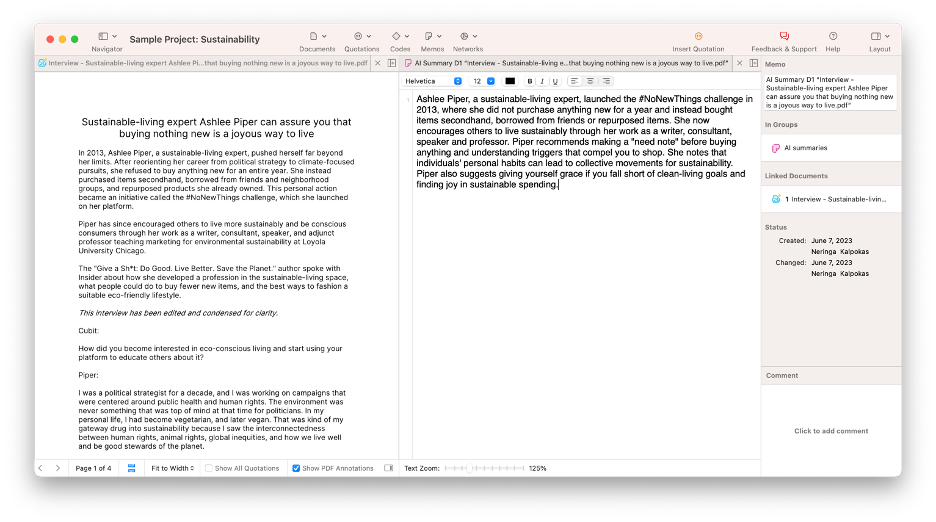Open the Fit to Width dropdown
The width and height of the screenshot is (936, 522).
[x=172, y=468]
